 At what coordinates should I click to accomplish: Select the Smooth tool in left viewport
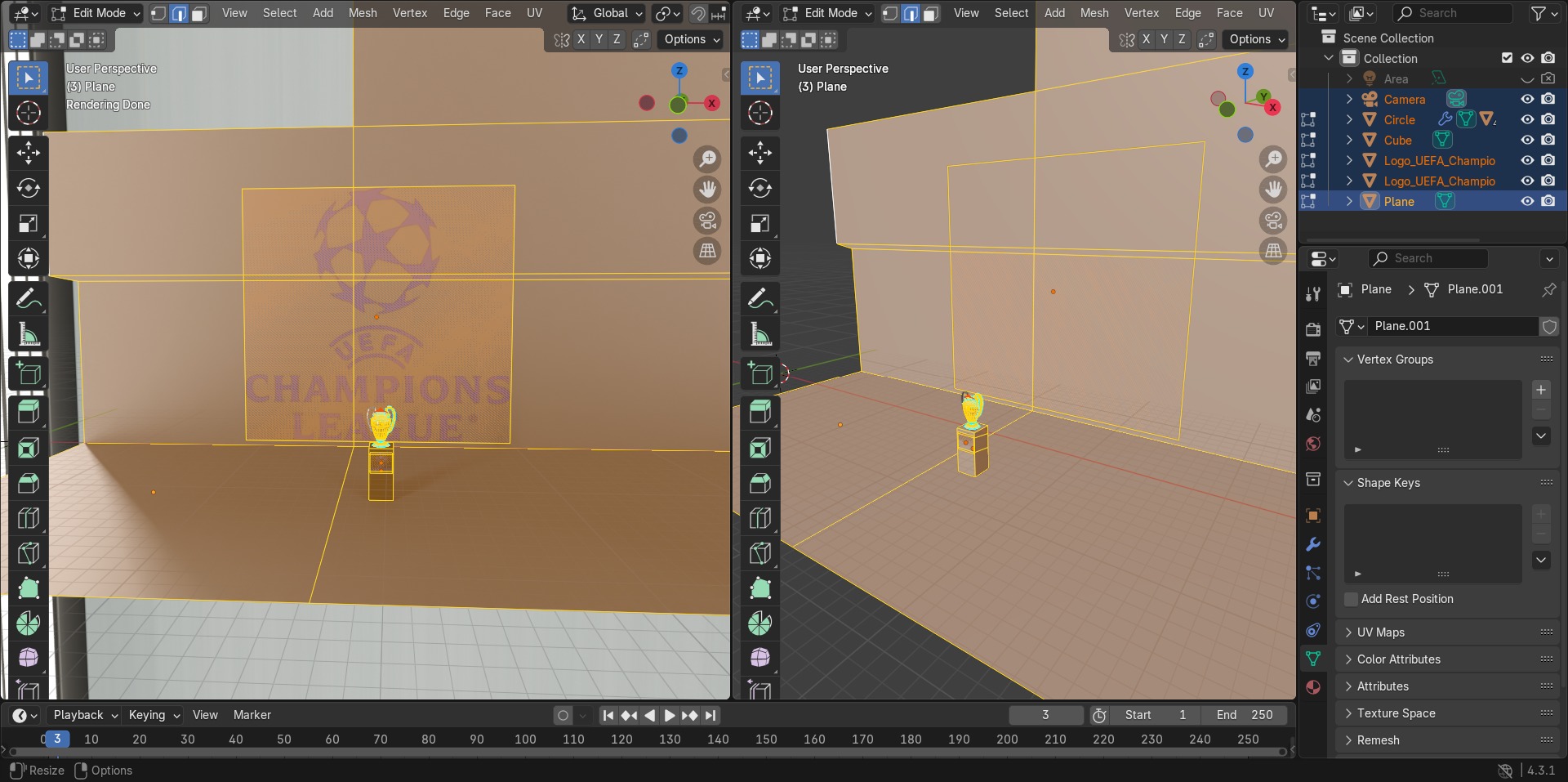pyautogui.click(x=29, y=659)
